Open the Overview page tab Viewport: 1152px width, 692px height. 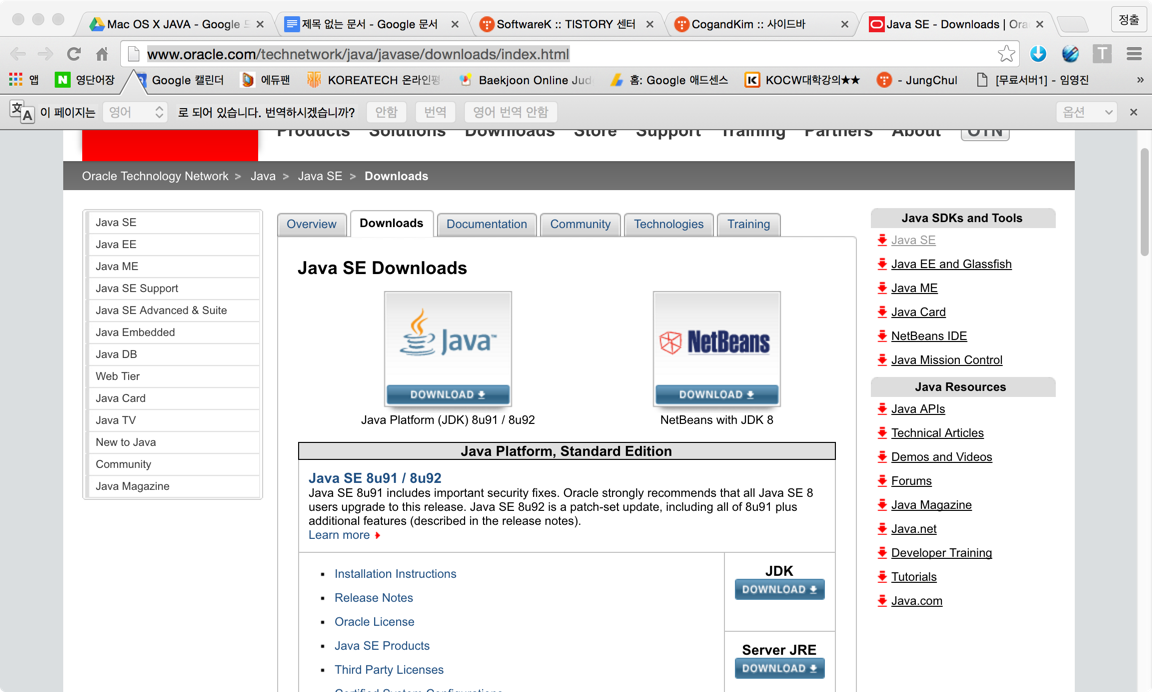312,224
